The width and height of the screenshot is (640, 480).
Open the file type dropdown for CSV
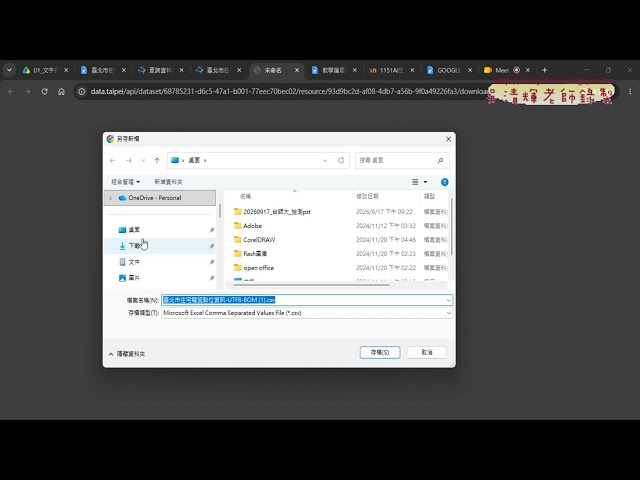[449, 313]
